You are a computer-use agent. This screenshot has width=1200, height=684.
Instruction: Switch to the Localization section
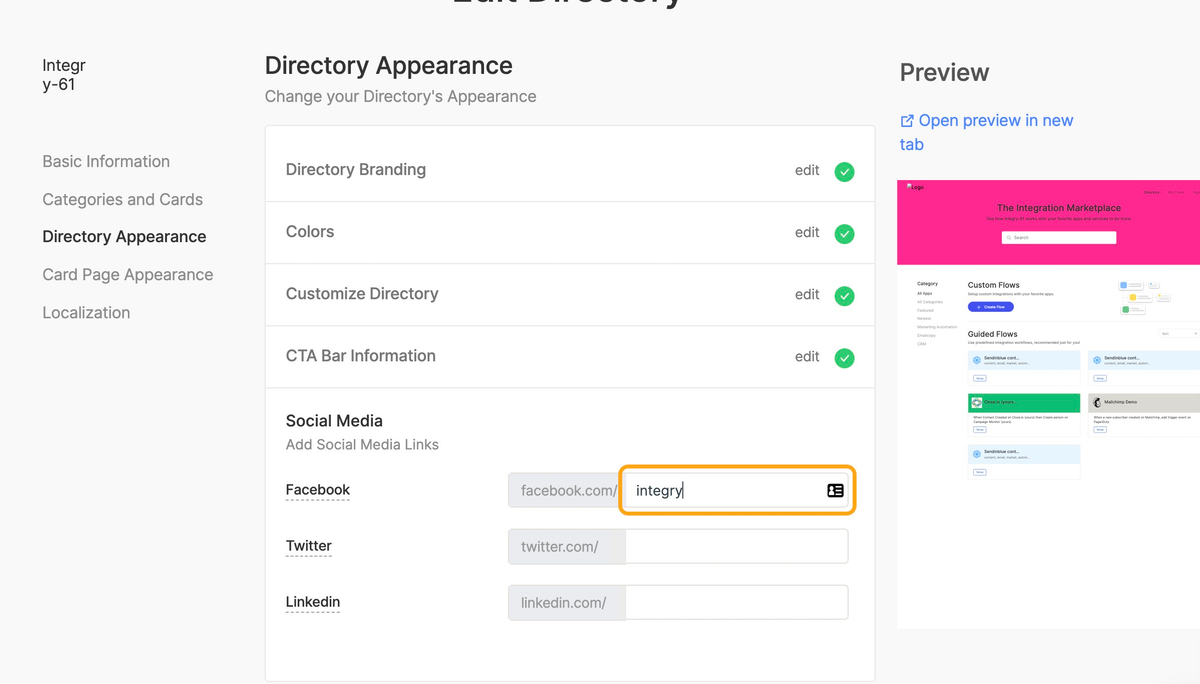(x=86, y=312)
